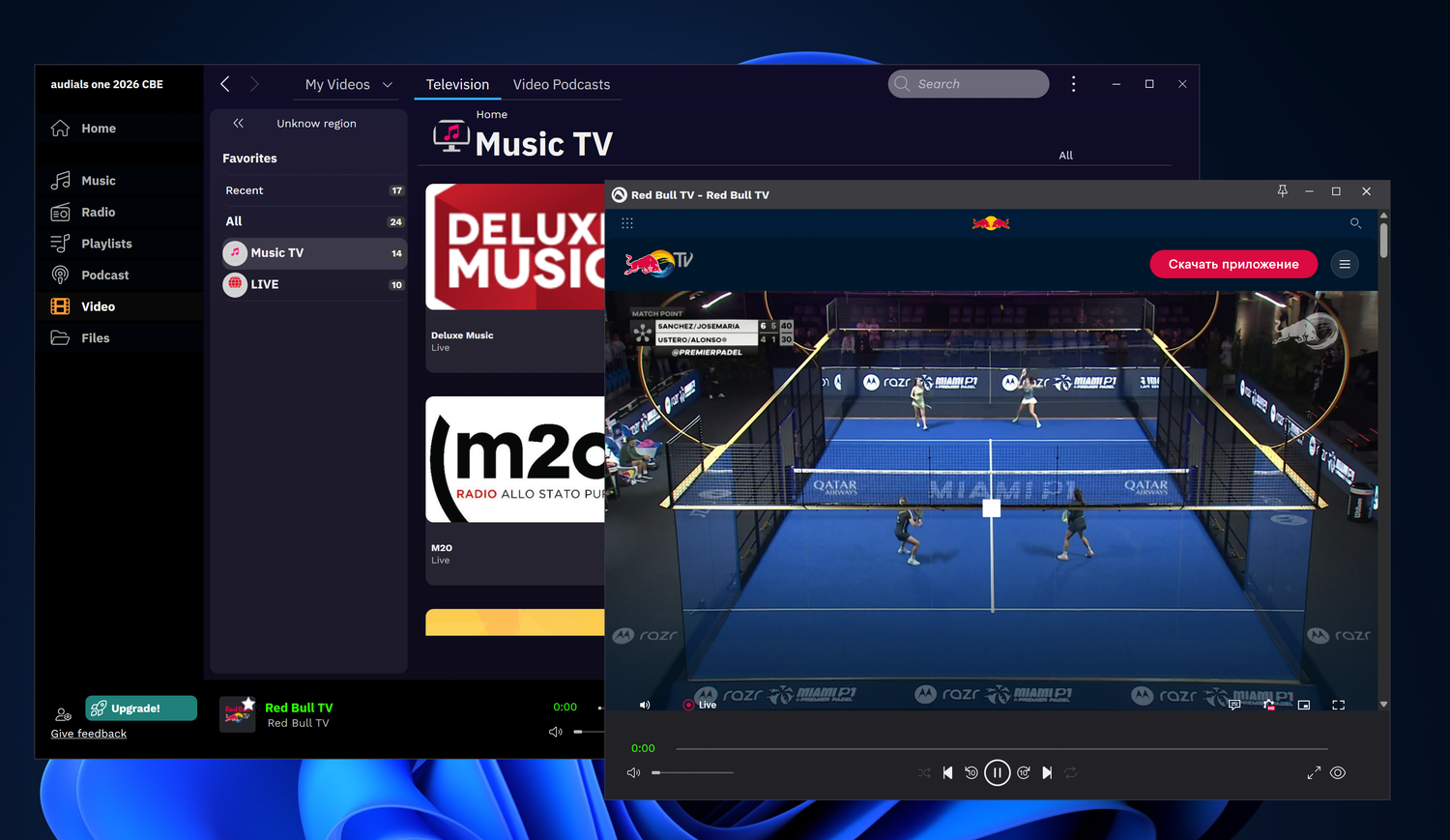Mute audio in the audials main window bar
This screenshot has width=1450, height=840.
coord(556,732)
